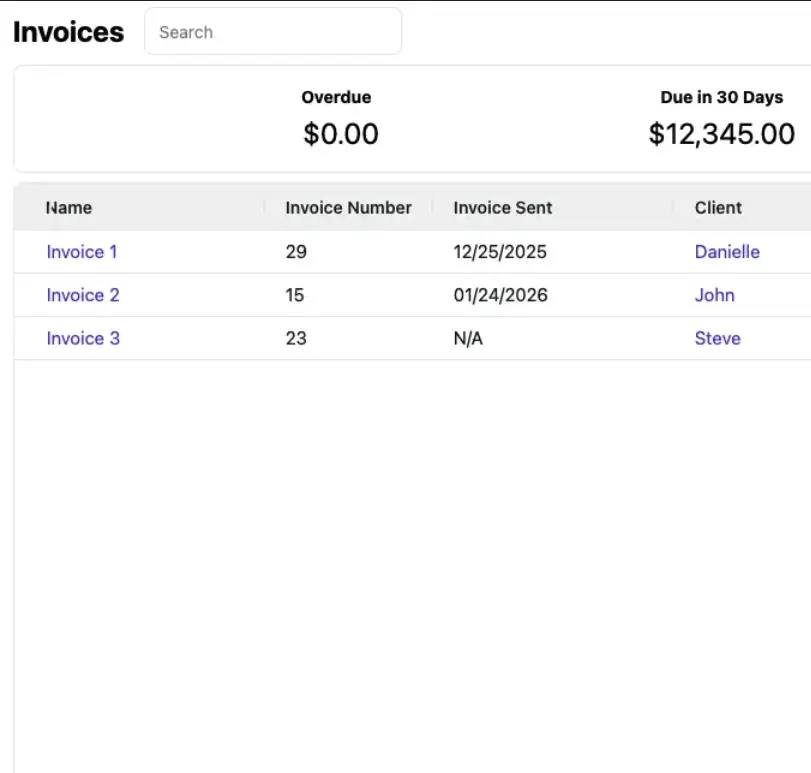Open Invoice 3 from the table
Image resolution: width=811 pixels, height=773 pixels.
coord(82,338)
